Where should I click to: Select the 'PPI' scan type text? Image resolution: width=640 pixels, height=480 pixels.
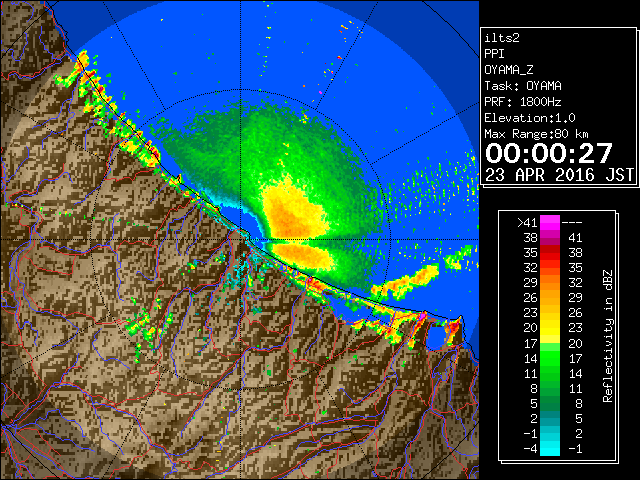click(494, 54)
